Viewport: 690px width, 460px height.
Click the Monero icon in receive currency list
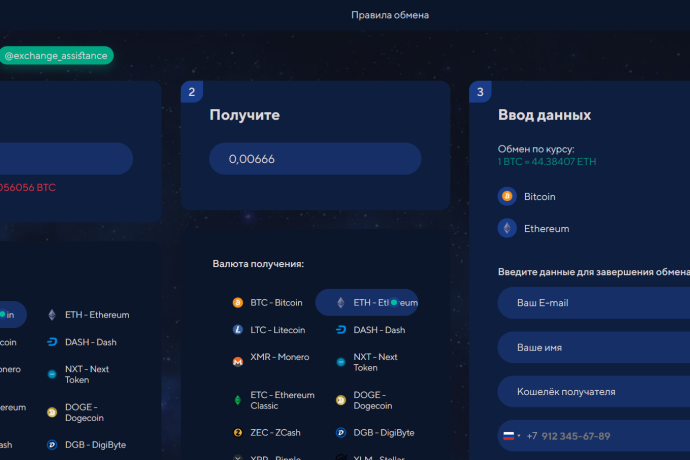pyautogui.click(x=238, y=361)
